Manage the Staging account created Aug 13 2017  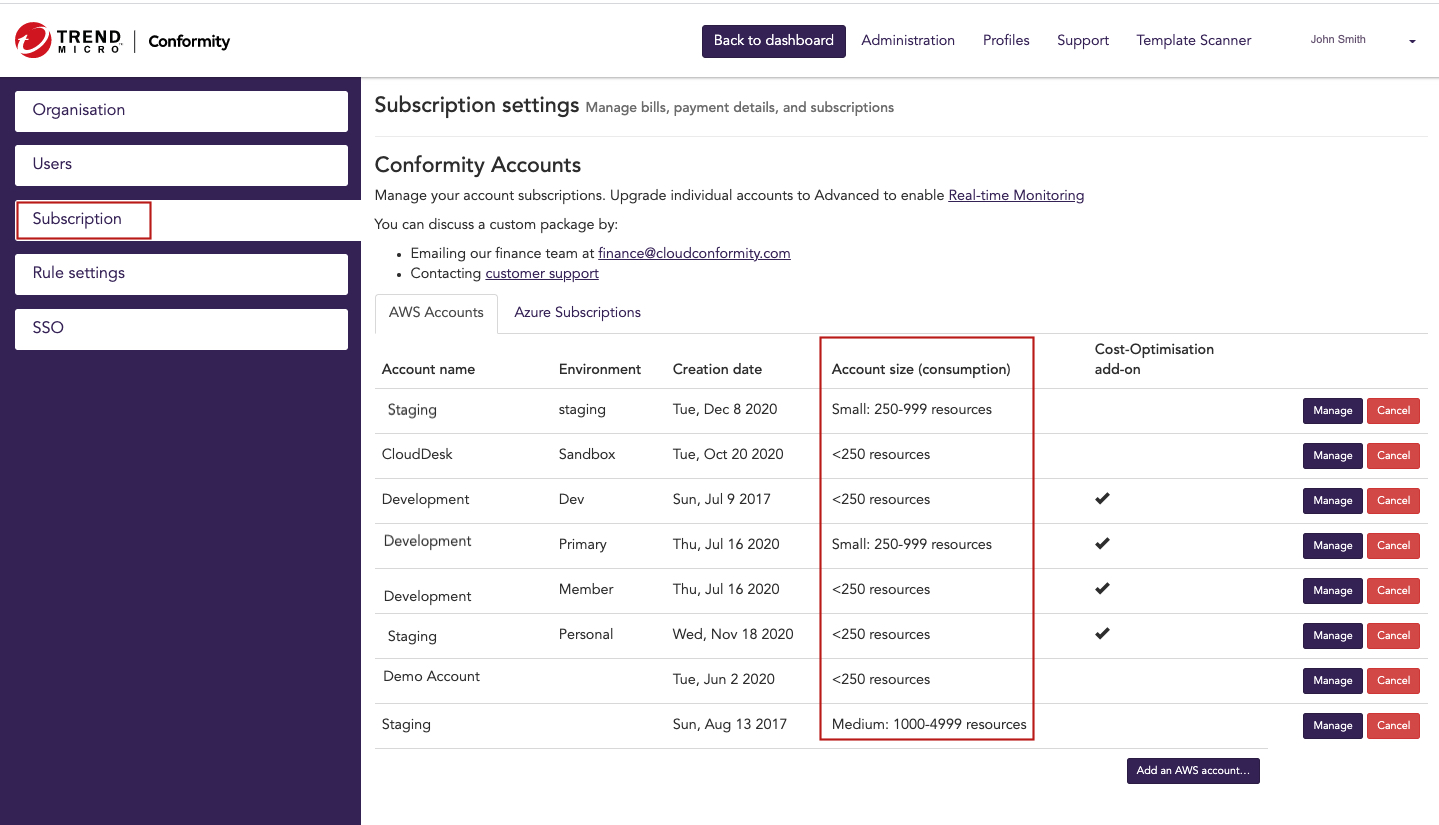click(1332, 726)
